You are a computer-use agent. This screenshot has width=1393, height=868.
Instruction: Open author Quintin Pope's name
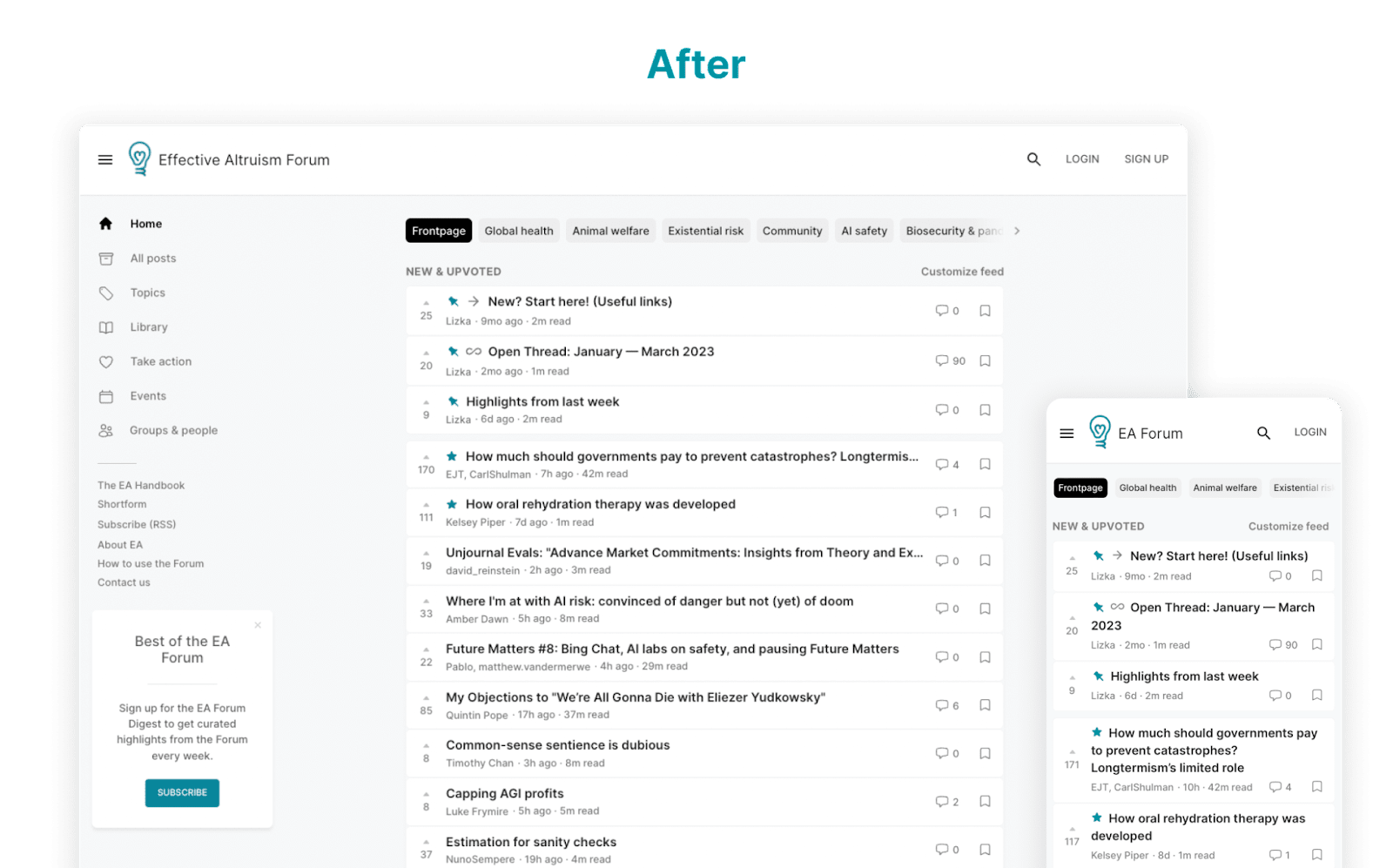coord(476,715)
